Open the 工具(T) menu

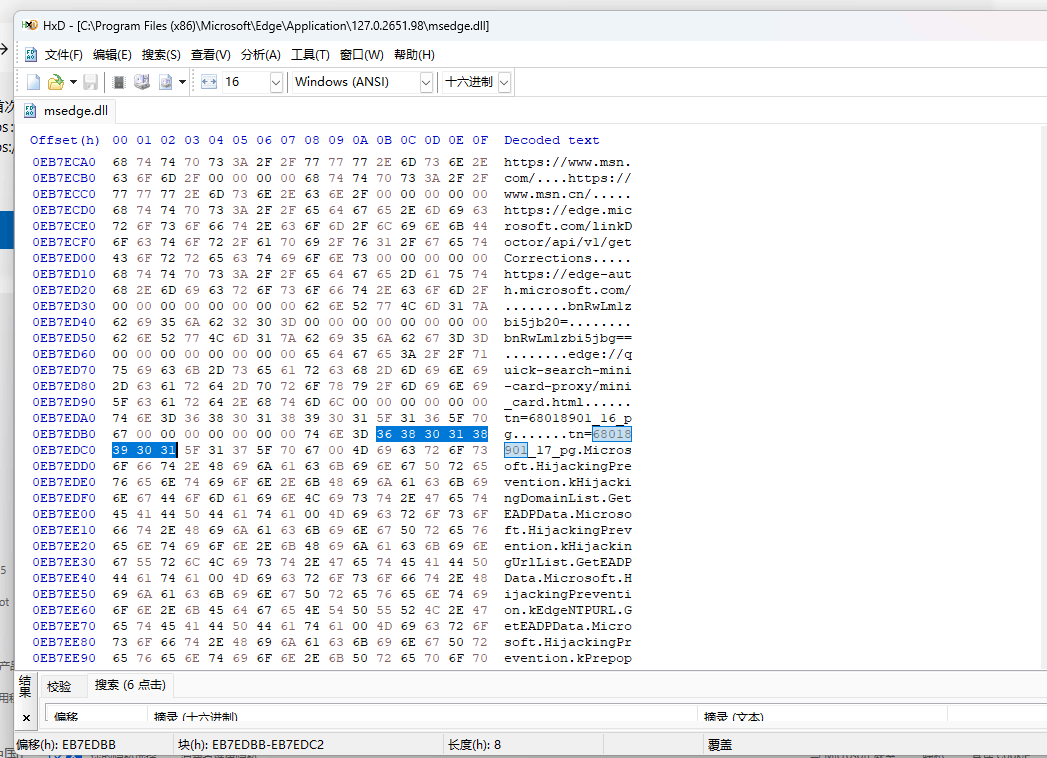pyautogui.click(x=310, y=55)
